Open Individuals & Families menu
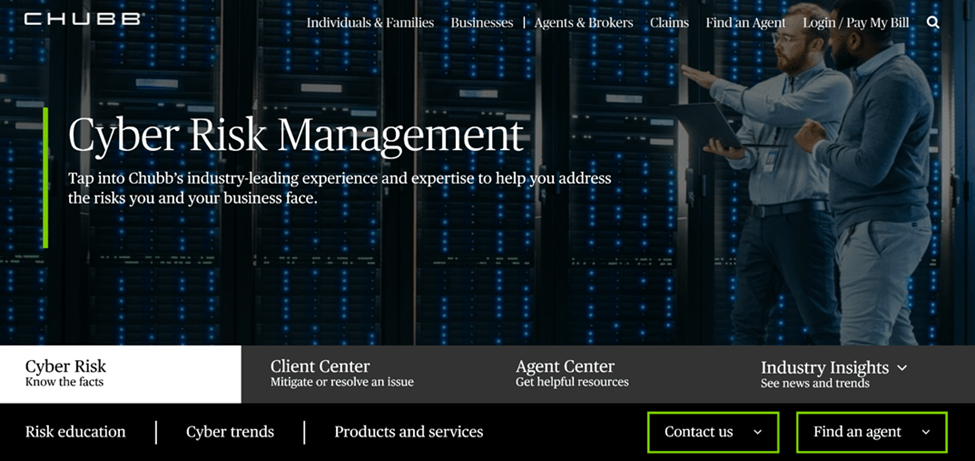This screenshot has height=461, width=975. tap(370, 23)
